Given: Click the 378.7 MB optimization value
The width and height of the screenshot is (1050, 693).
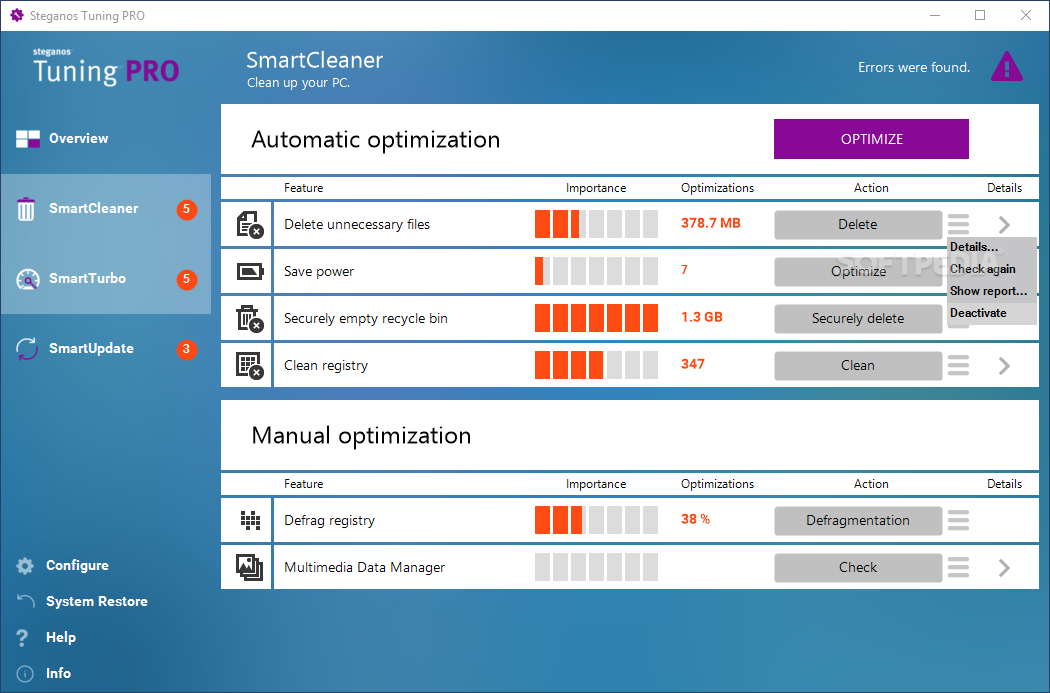Looking at the screenshot, I should (x=710, y=223).
